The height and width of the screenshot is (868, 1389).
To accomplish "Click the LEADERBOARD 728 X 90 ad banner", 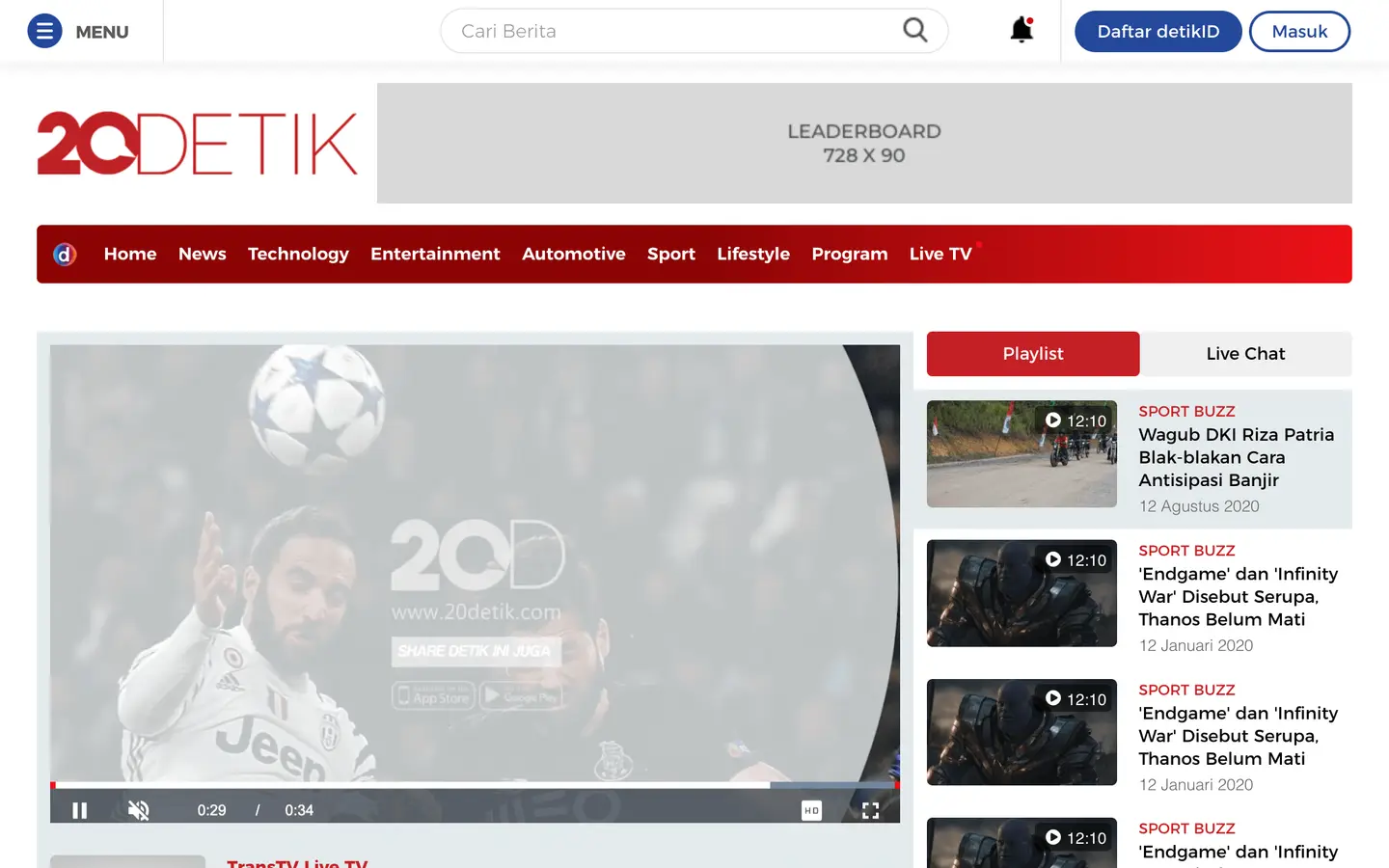I will coord(864,143).
